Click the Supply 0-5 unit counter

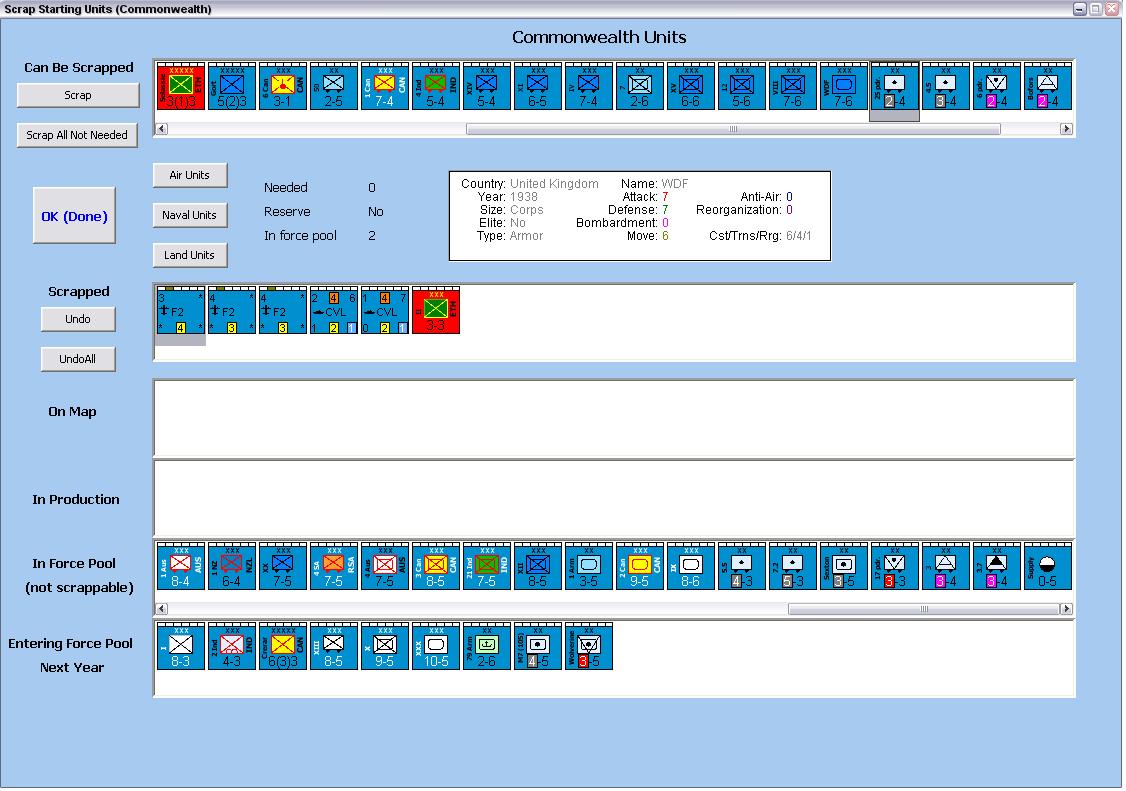pyautogui.click(x=1048, y=566)
